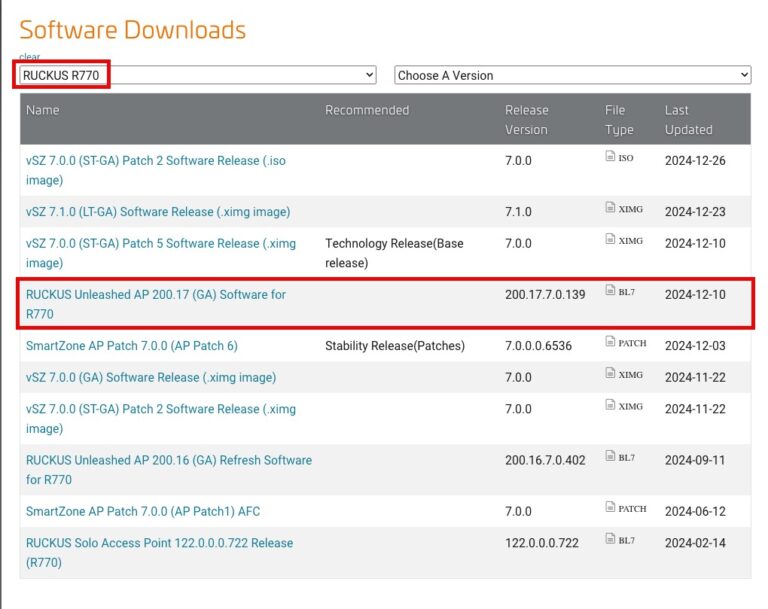Open vSZ 7.1.0 (LT-GA) Software Release link
768x609 pixels.
158,212
